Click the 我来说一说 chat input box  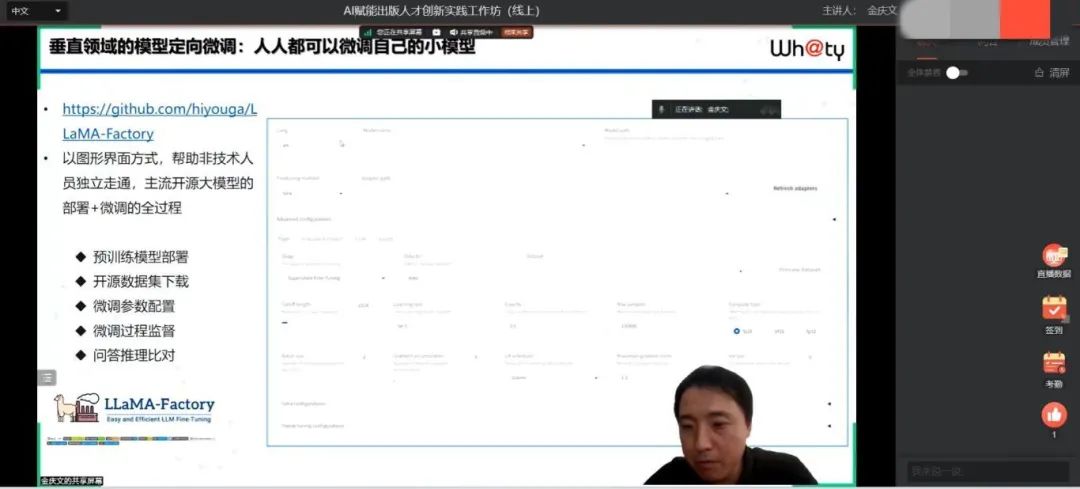tap(988, 472)
